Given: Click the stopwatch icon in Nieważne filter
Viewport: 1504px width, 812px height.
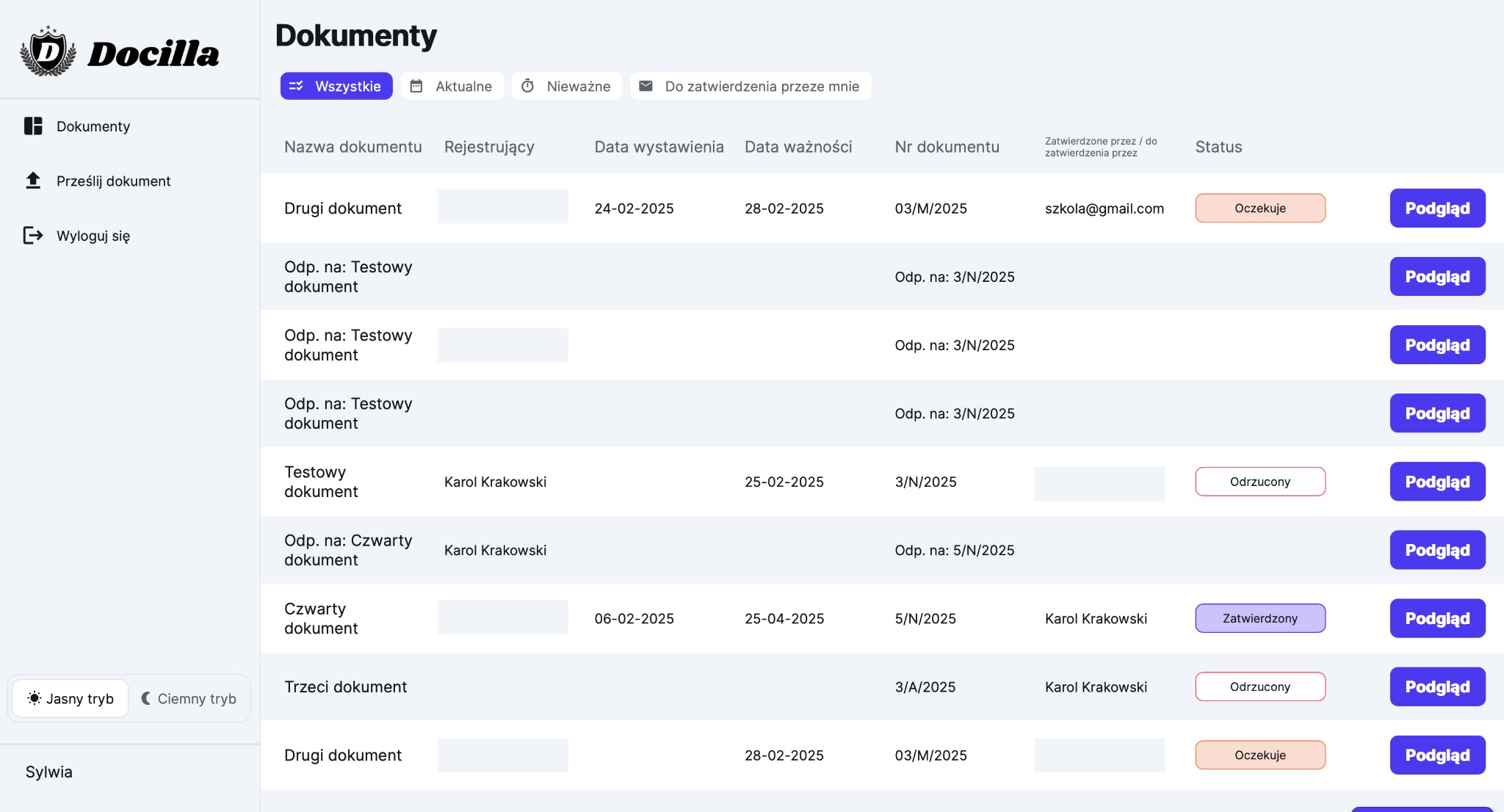Looking at the screenshot, I should [527, 86].
